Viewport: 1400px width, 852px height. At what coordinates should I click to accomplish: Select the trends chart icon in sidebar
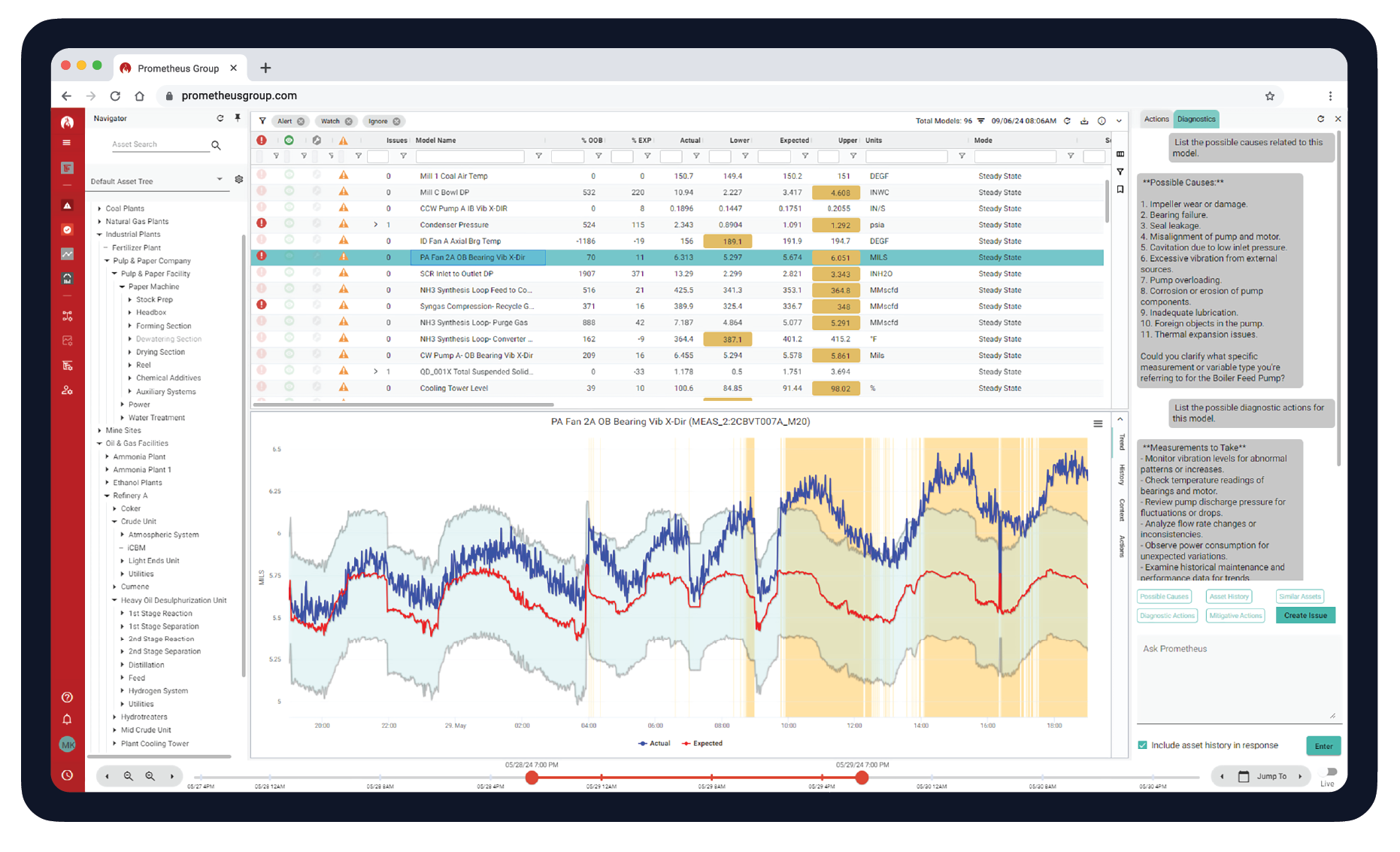pyautogui.click(x=67, y=254)
